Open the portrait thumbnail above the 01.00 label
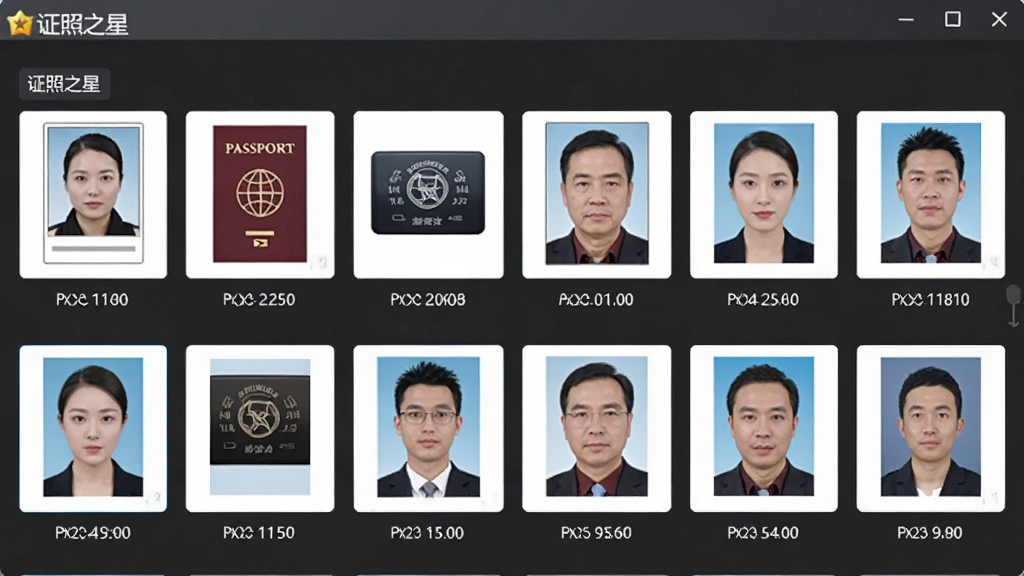This screenshot has height=576, width=1024. 596,195
